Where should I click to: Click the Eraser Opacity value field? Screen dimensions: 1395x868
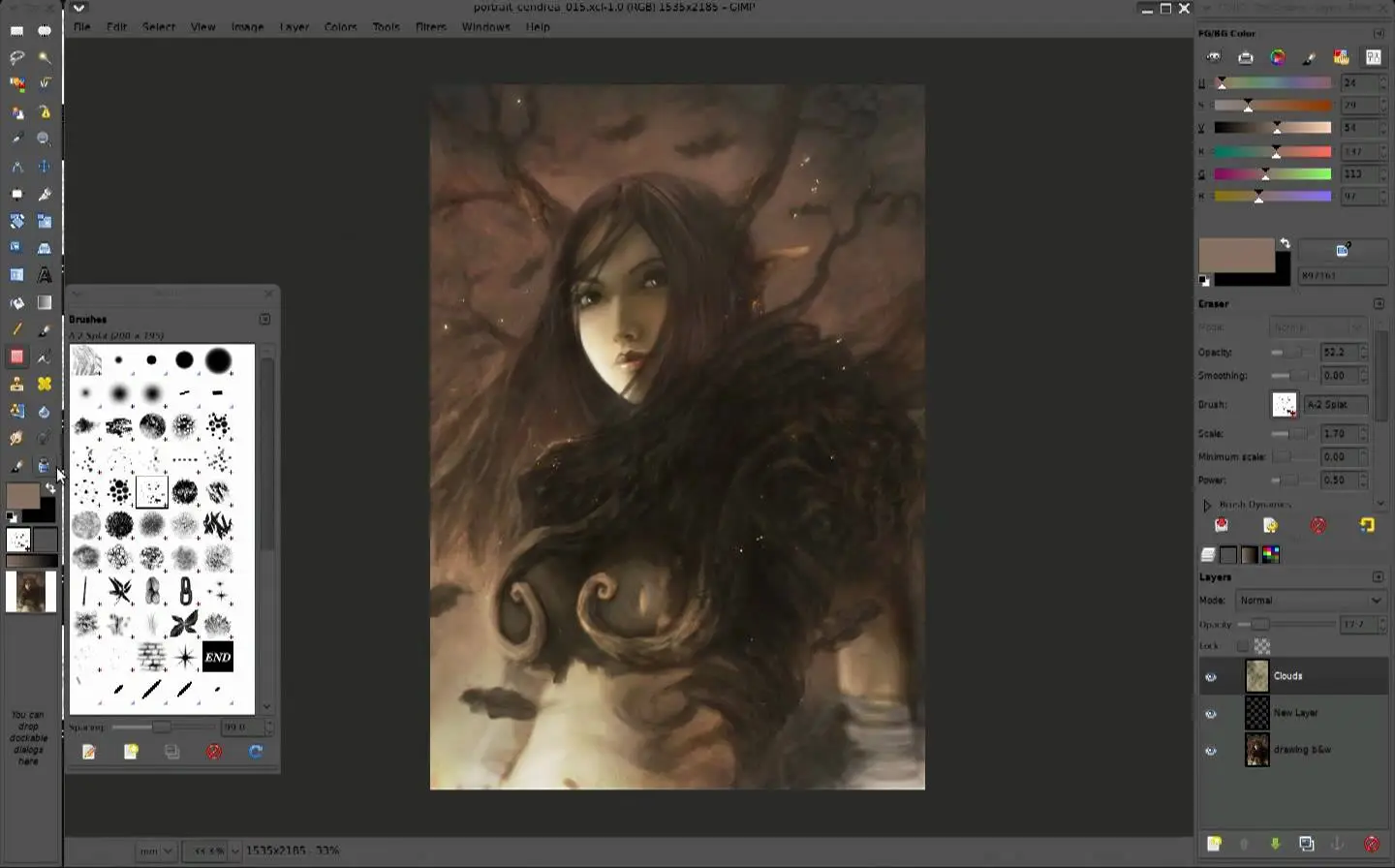[1337, 353]
